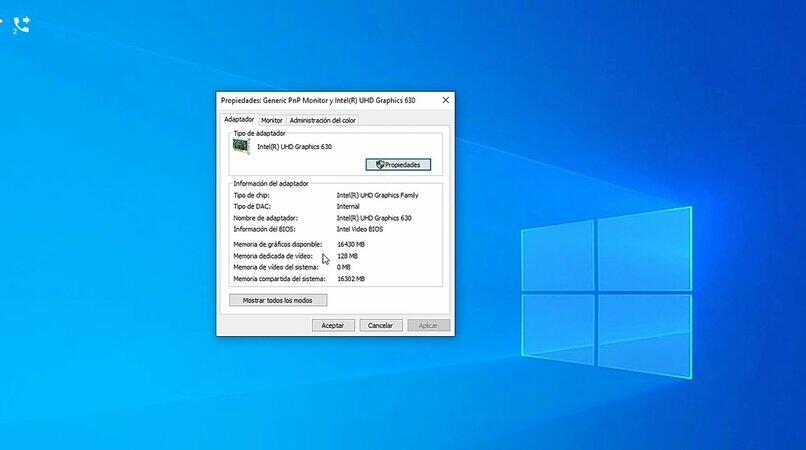This screenshot has height=450, width=806.
Task: Click the 'Tipo de DAC:' label
Action: click(x=252, y=207)
